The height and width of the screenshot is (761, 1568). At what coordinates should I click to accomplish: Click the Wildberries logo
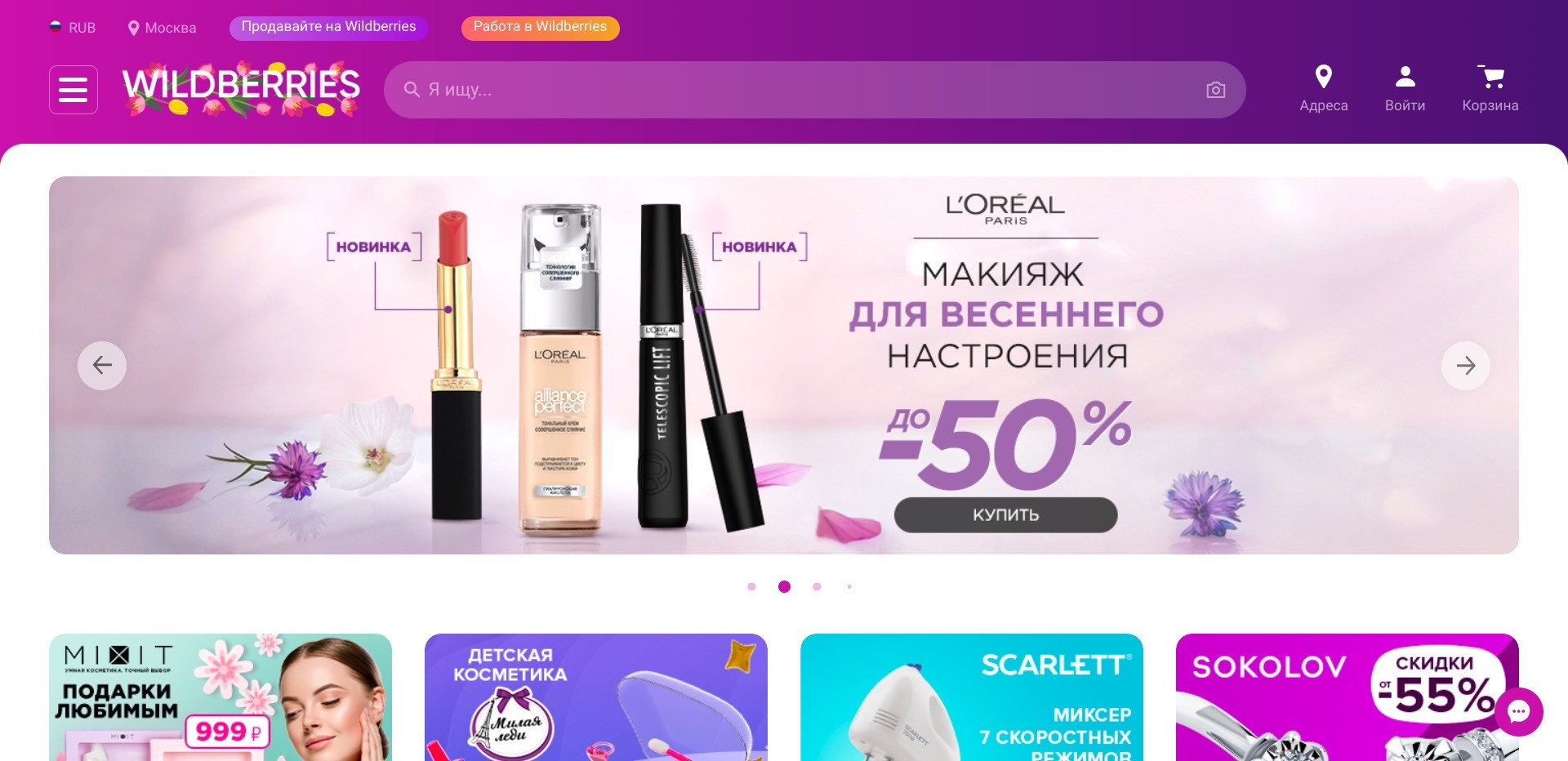click(x=241, y=88)
